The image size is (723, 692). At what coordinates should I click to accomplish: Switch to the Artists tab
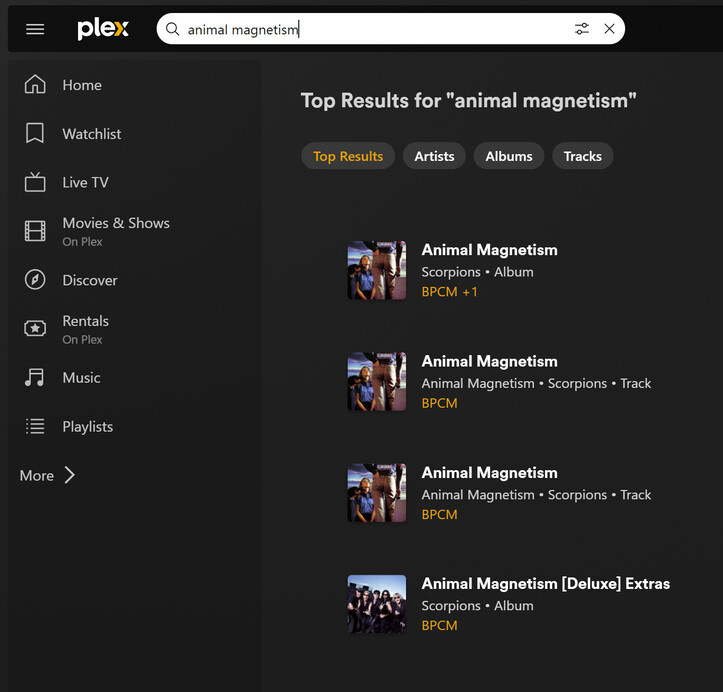434,156
